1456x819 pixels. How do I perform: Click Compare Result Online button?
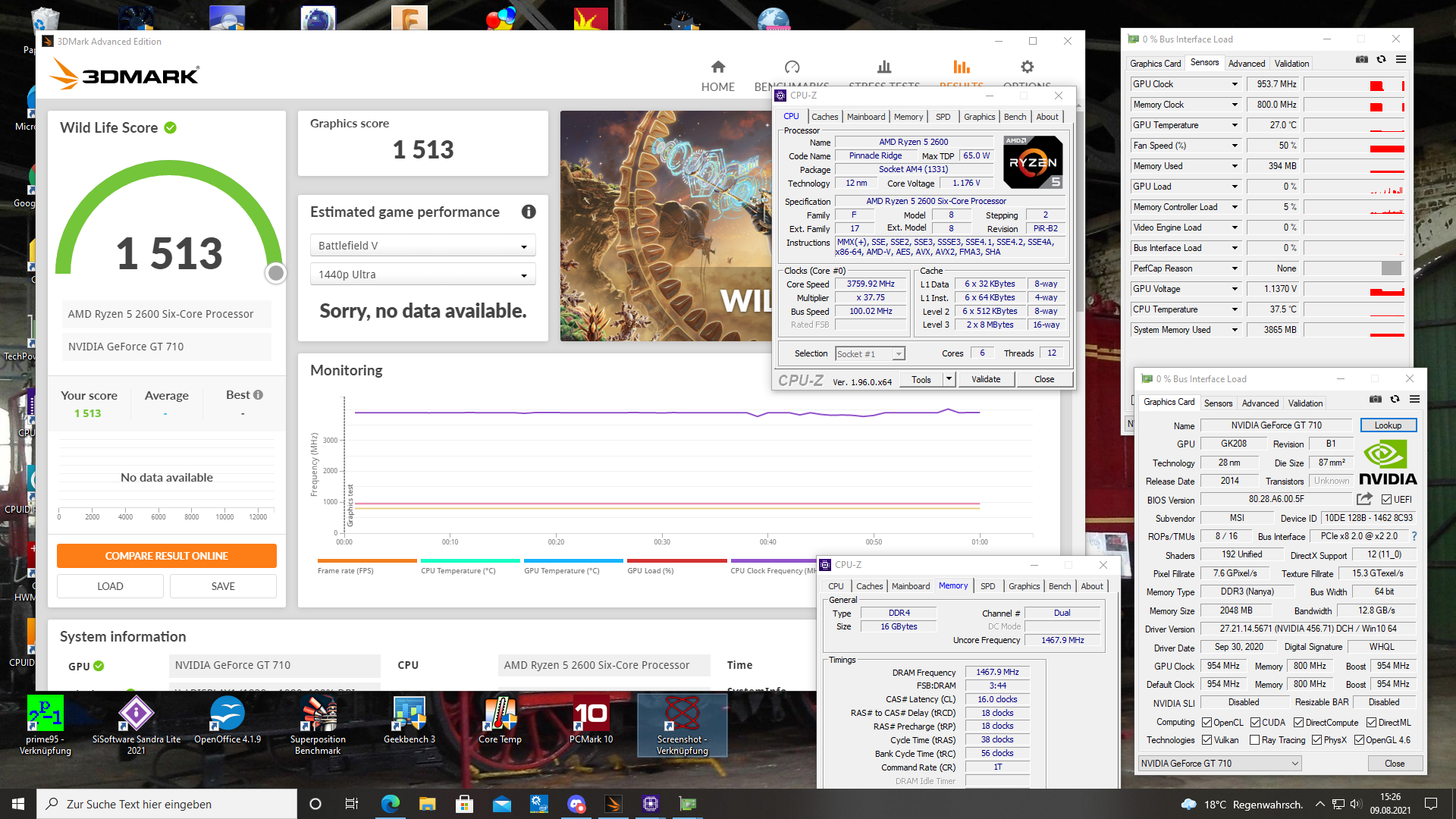point(167,556)
